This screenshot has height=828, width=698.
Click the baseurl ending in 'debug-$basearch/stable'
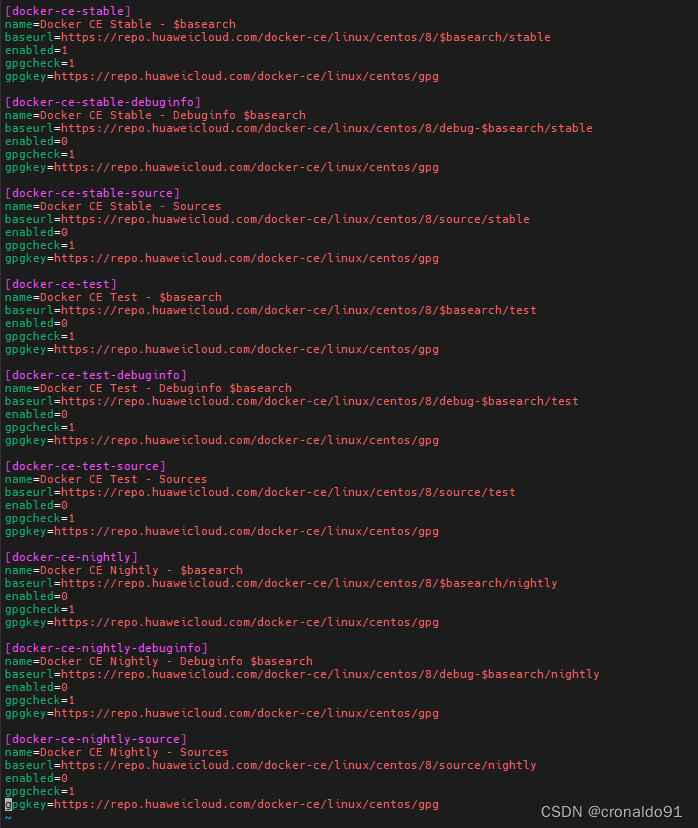[x=299, y=128]
